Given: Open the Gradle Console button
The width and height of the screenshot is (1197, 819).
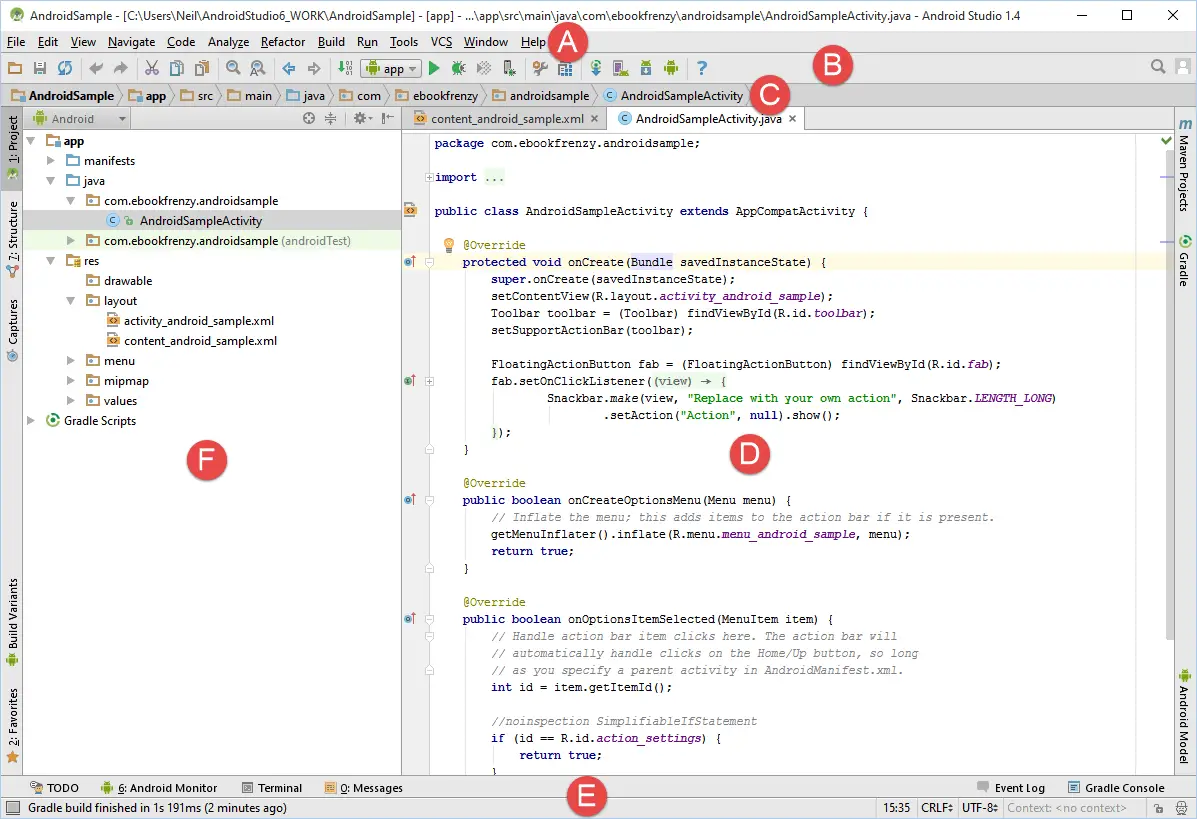Looking at the screenshot, I should click(x=1116, y=788).
